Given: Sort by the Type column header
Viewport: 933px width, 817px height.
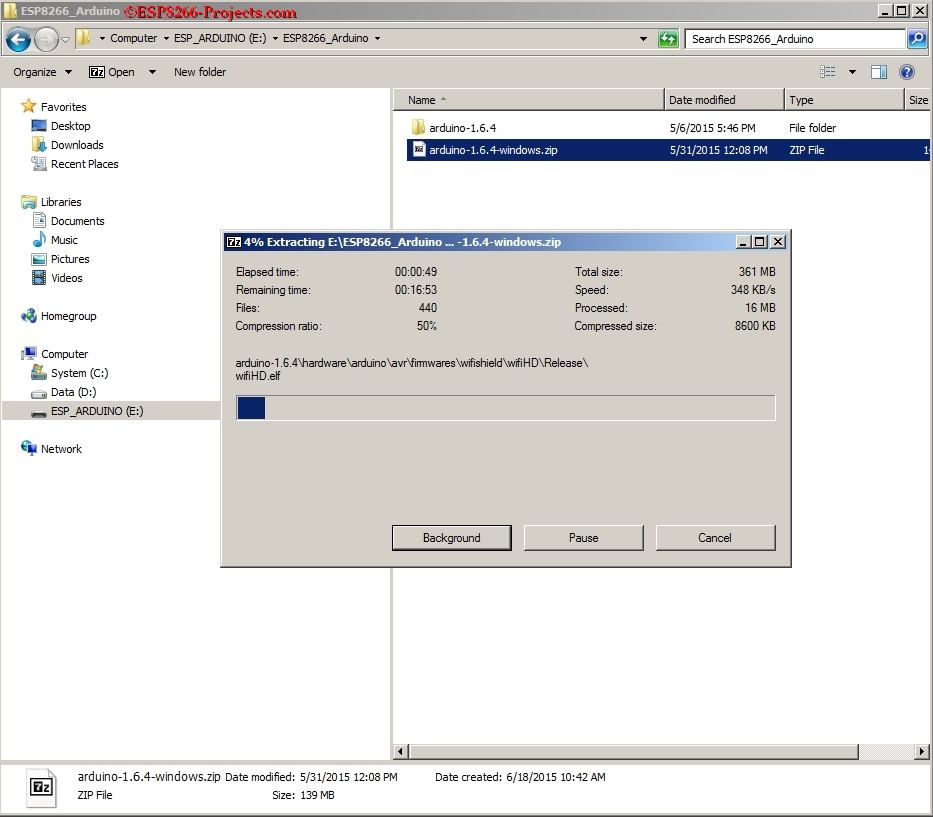Looking at the screenshot, I should (x=844, y=100).
